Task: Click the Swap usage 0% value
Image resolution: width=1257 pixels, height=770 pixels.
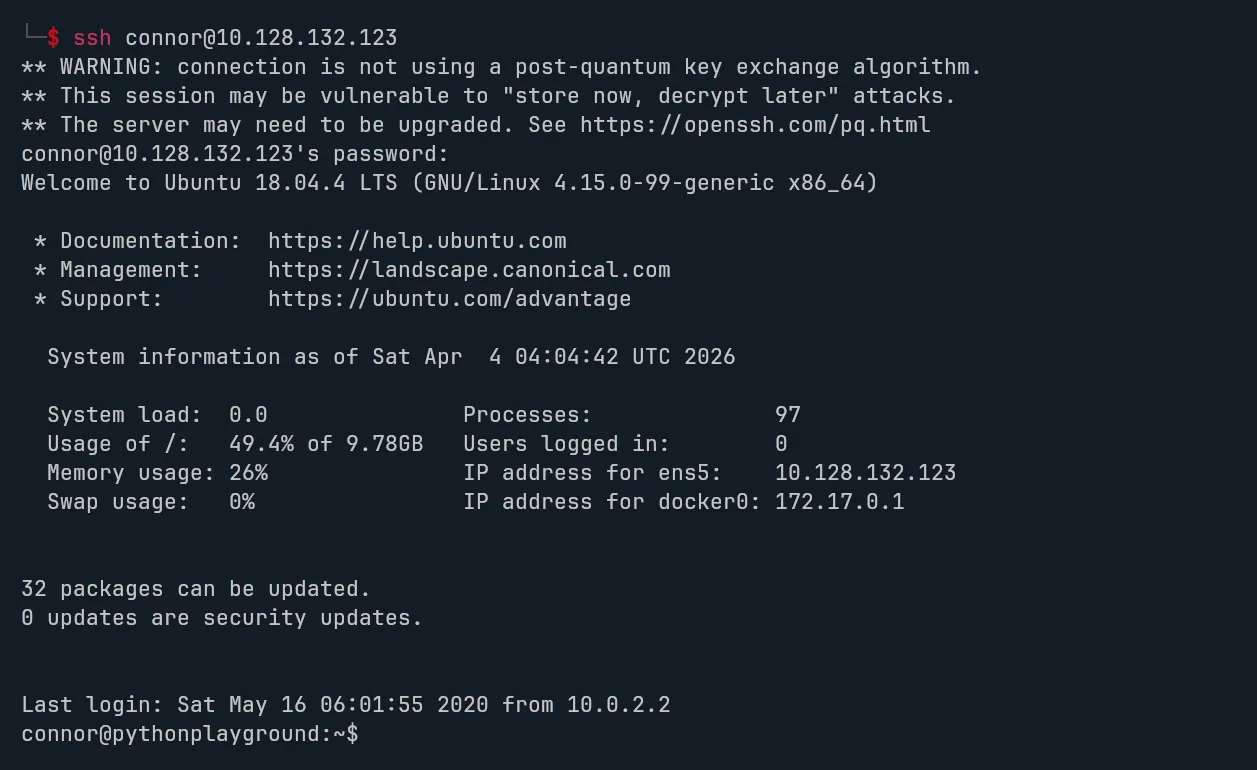Action: coord(242,502)
